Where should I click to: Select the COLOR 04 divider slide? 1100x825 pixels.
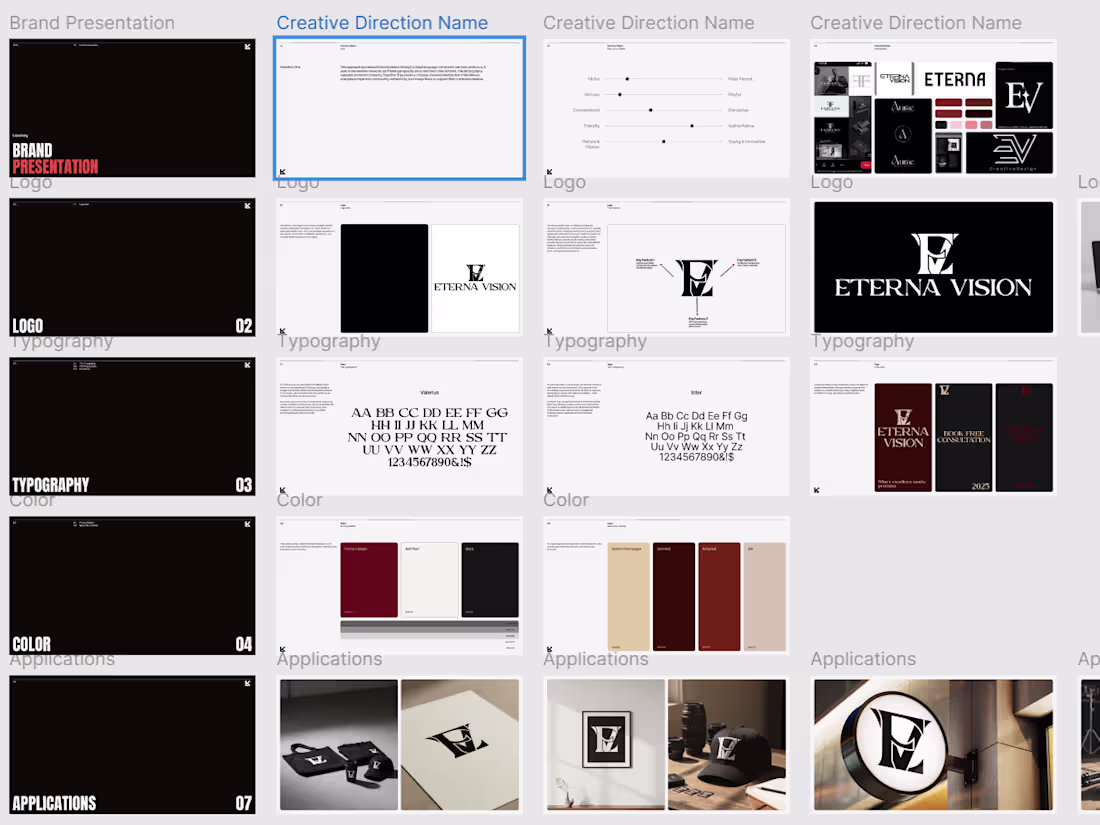coord(132,585)
